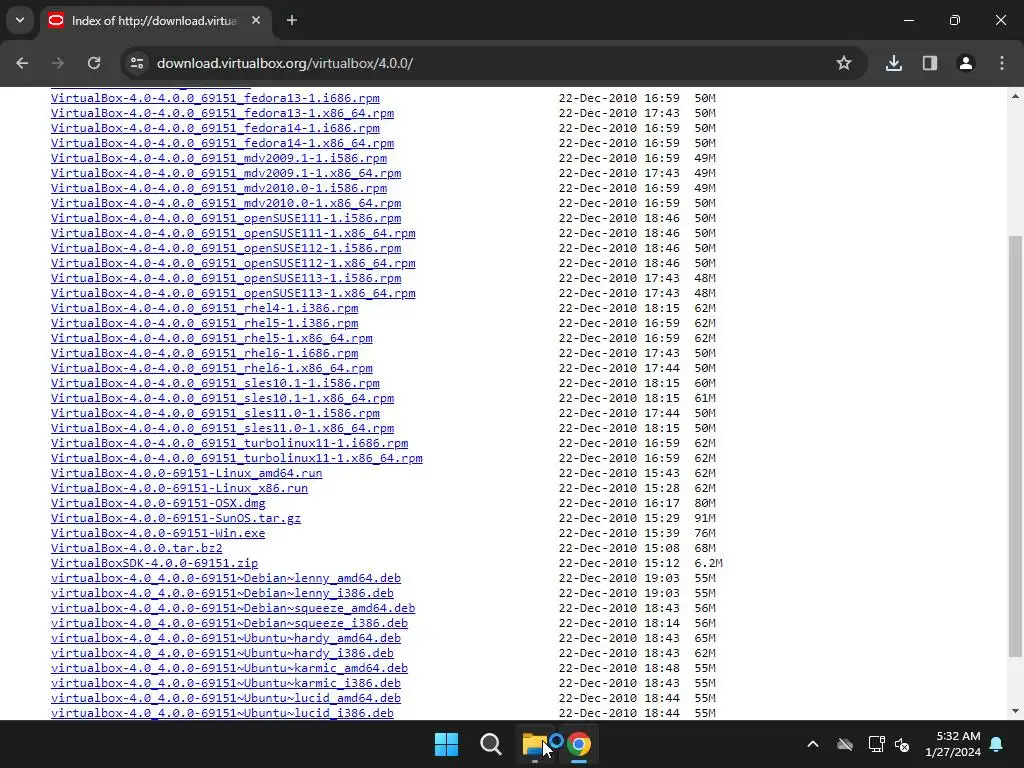Open rhel4-1.i386.rpm link
The image size is (1024, 768).
tap(204, 308)
